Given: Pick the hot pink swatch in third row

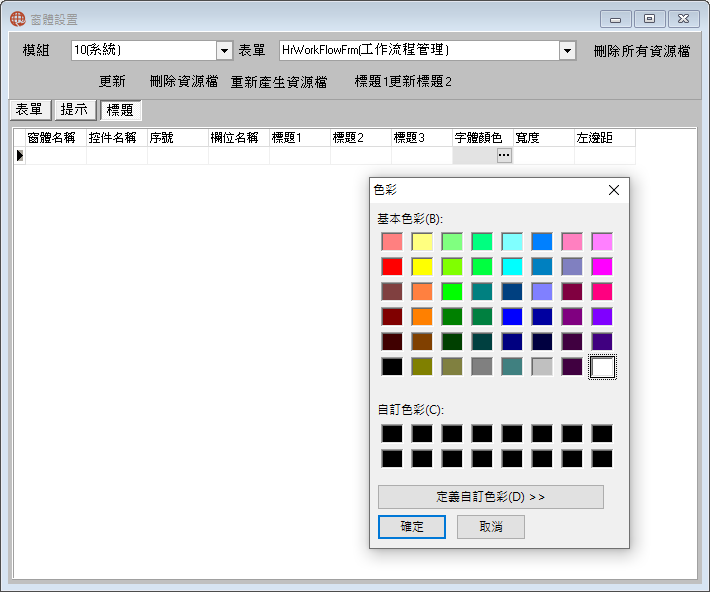Looking at the screenshot, I should [602, 292].
